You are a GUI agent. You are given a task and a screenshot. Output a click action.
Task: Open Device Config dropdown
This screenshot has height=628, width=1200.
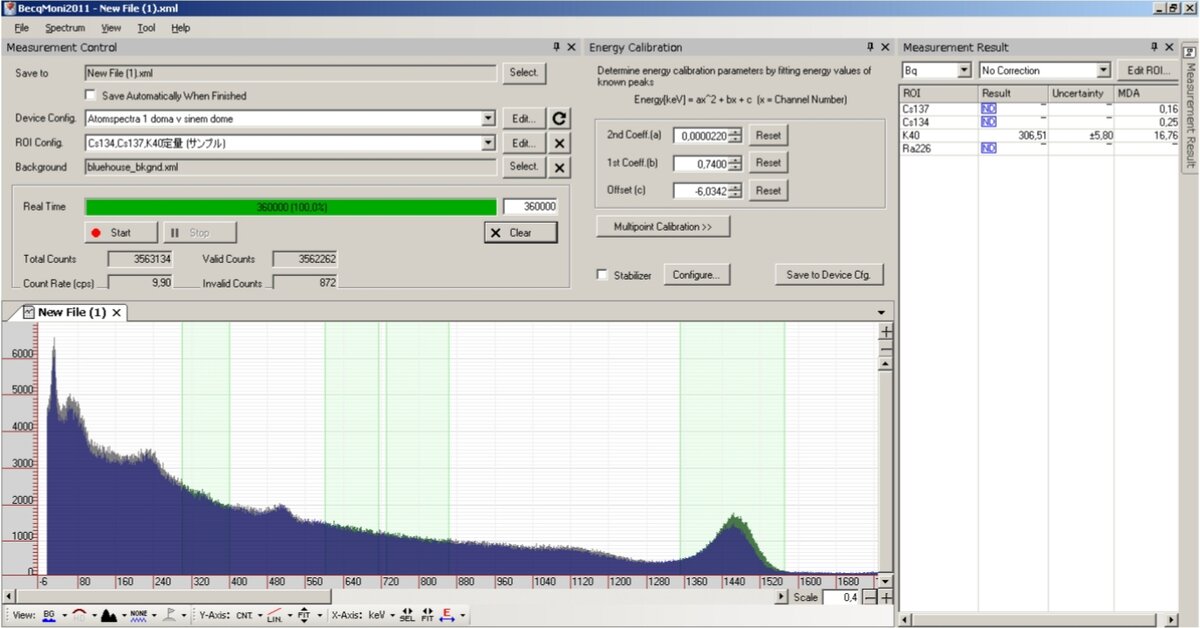pos(488,119)
